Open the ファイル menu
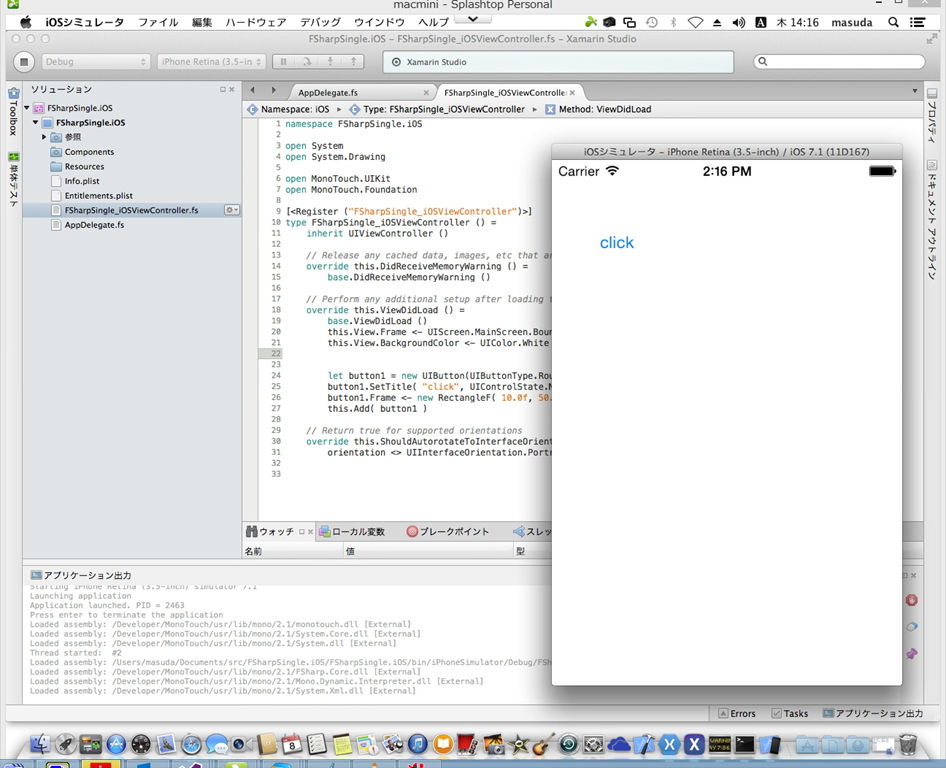 [158, 22]
